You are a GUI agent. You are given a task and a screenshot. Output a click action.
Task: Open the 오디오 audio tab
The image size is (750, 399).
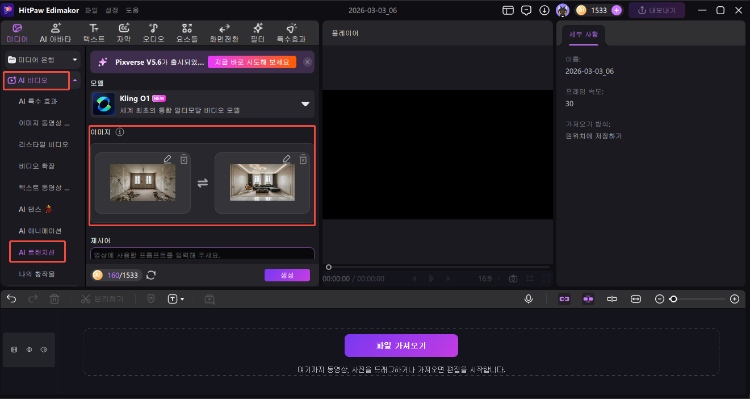(x=154, y=33)
